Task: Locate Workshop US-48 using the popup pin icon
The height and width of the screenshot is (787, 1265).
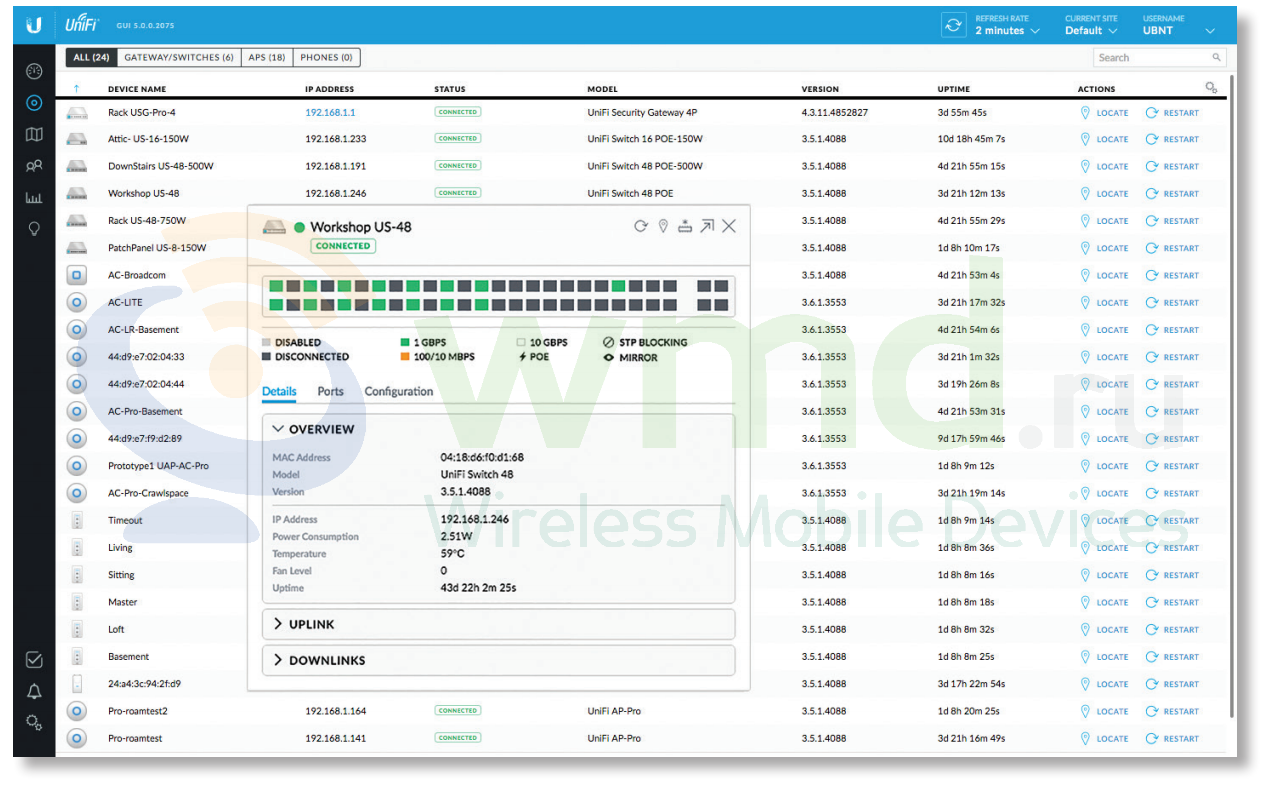Action: click(x=662, y=226)
